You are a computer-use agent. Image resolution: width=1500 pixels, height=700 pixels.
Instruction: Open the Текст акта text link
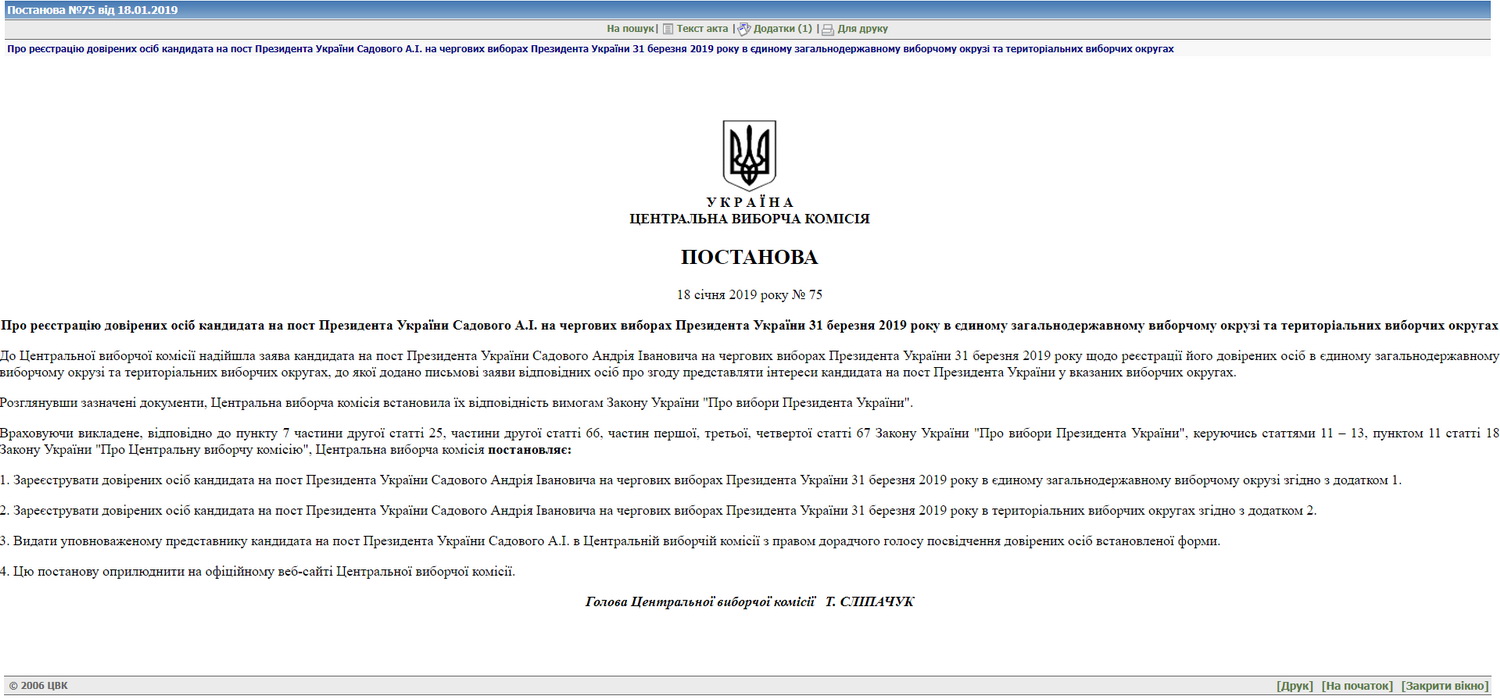click(702, 29)
